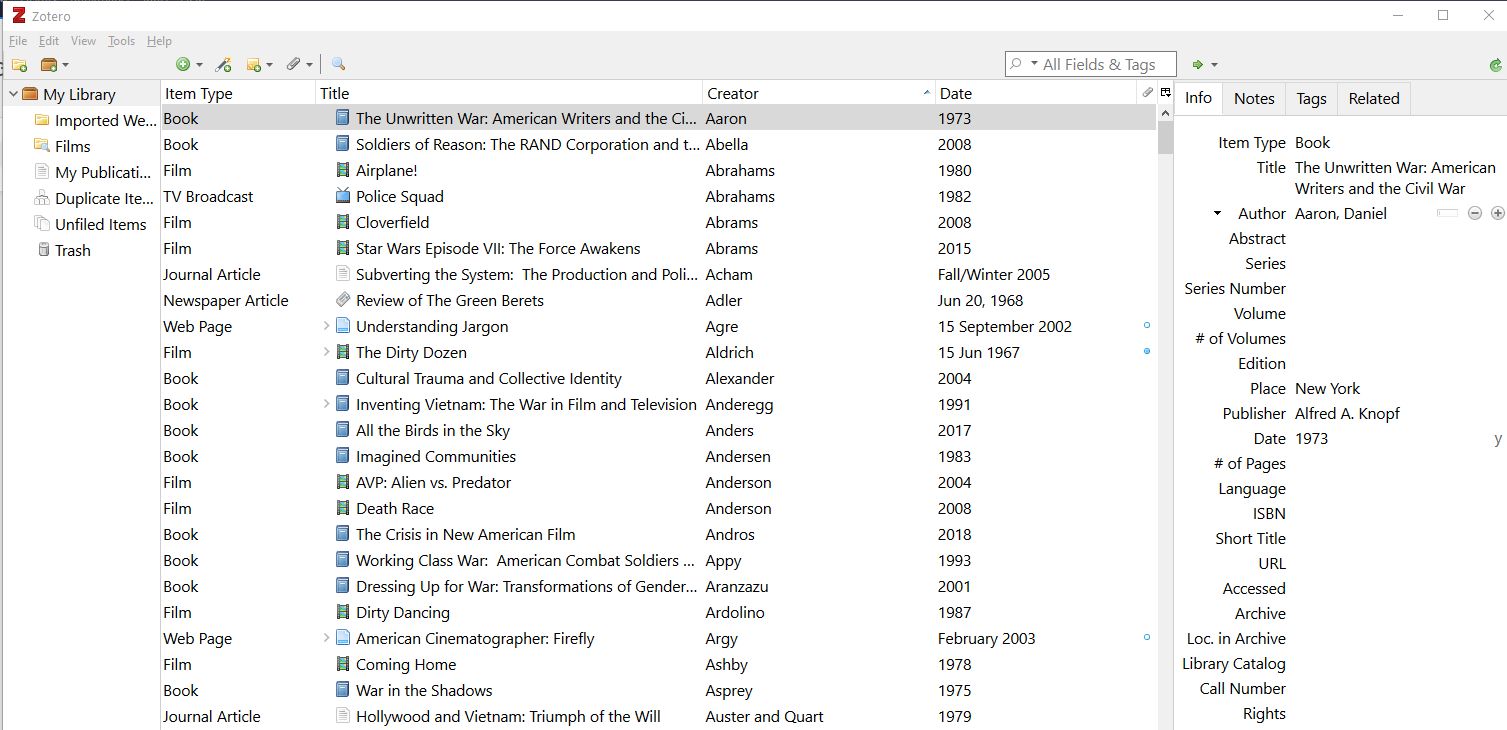
Task: Open the Tools menu
Action: point(121,41)
